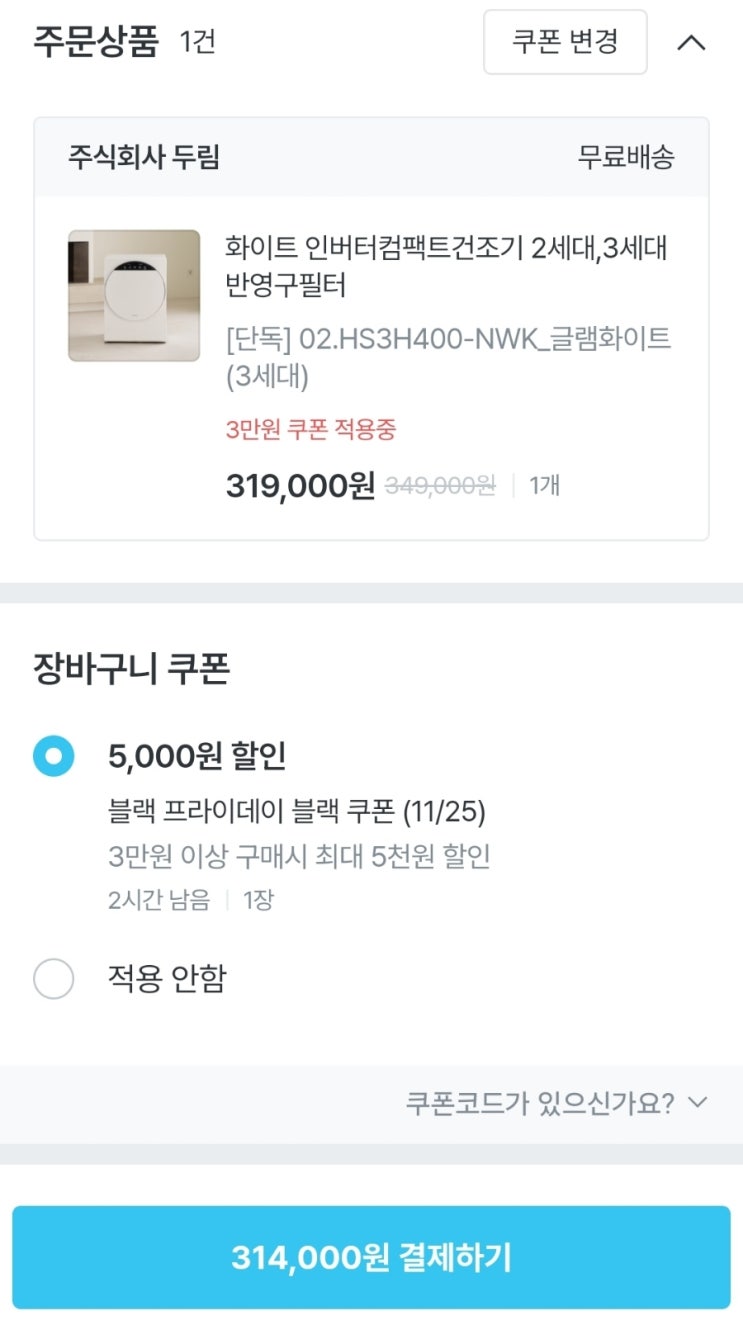The image size is (743, 1320).
Task: Tap the 무료배송 shipping label
Action: (x=626, y=157)
